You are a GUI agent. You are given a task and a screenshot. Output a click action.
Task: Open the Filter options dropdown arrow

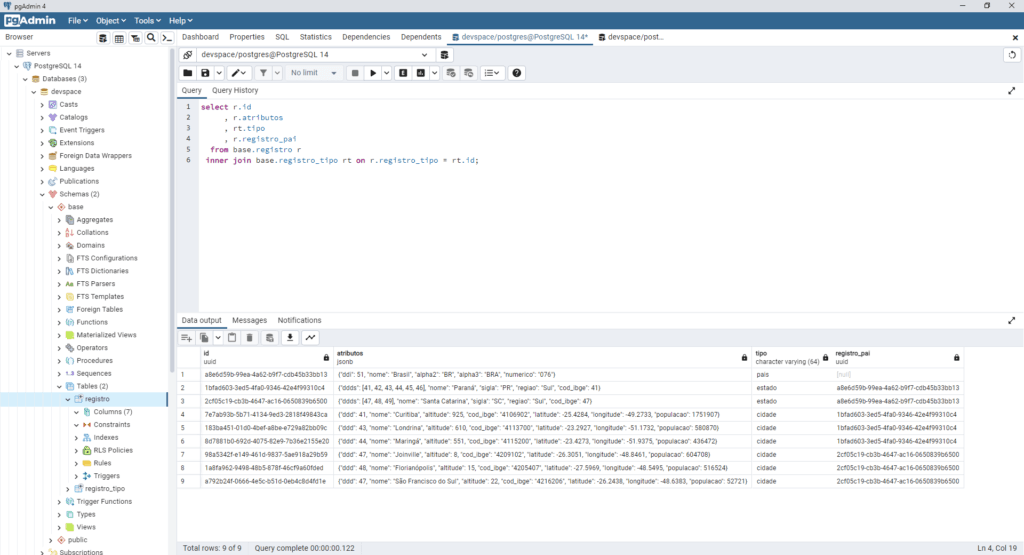click(x=277, y=73)
